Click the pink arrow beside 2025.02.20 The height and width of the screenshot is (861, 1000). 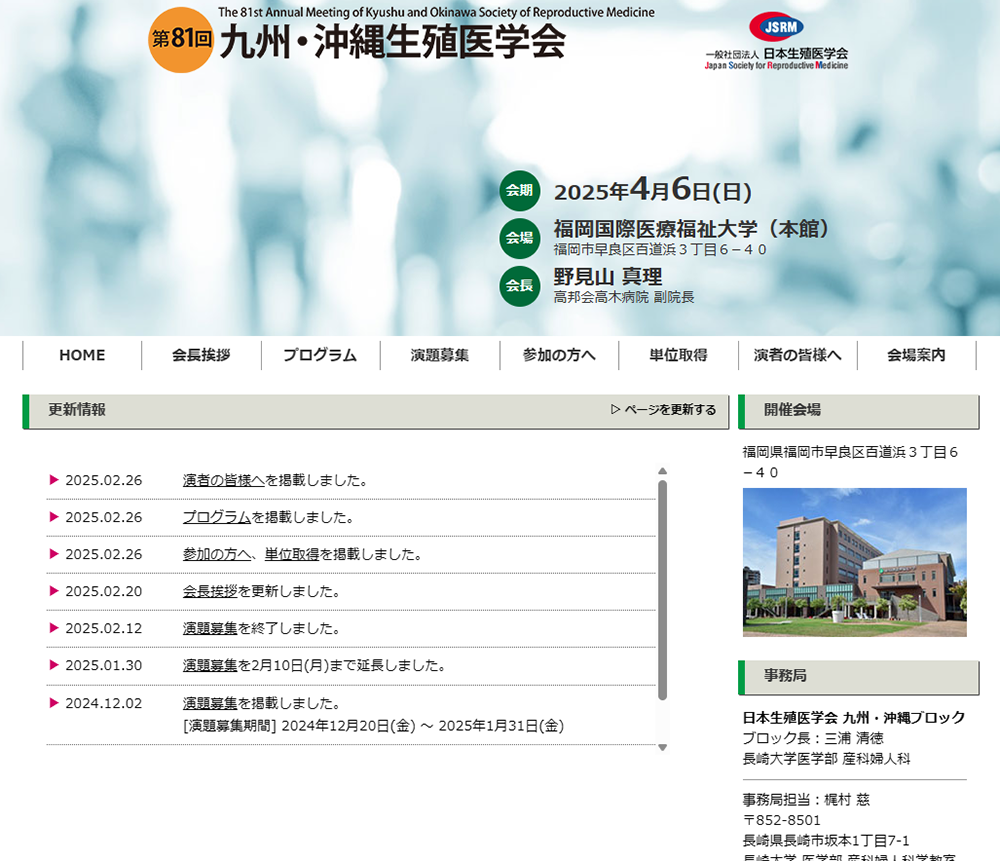pos(54,591)
